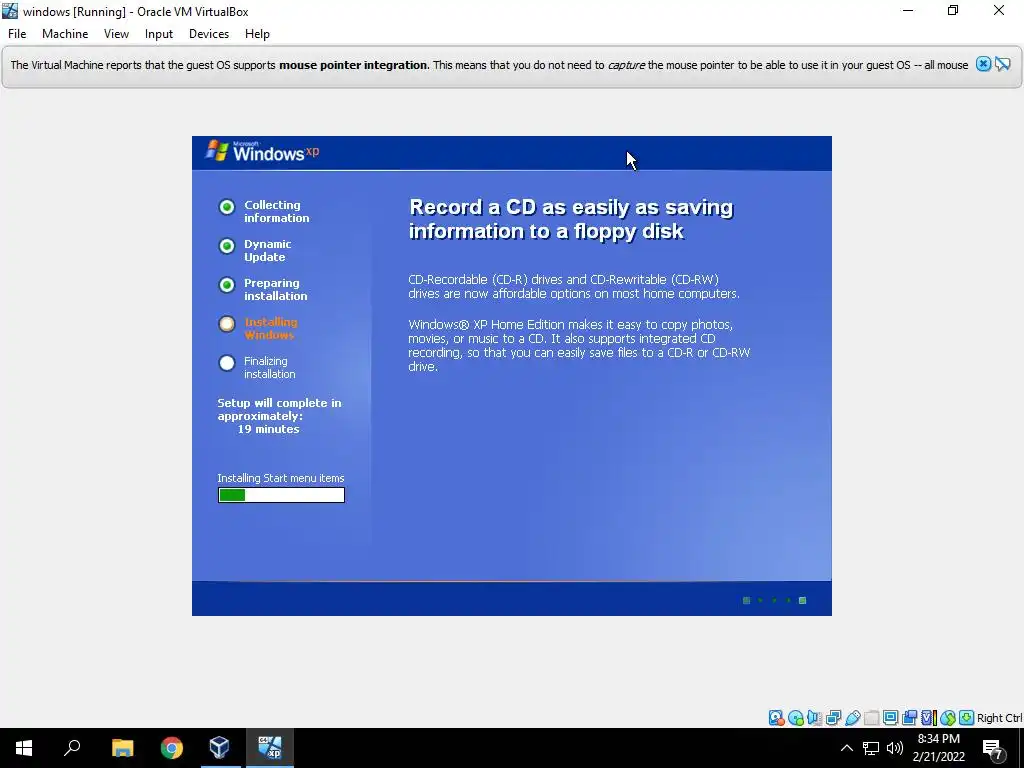This screenshot has height=768, width=1024.
Task: Minimize the VirtualBox window
Action: 908,11
